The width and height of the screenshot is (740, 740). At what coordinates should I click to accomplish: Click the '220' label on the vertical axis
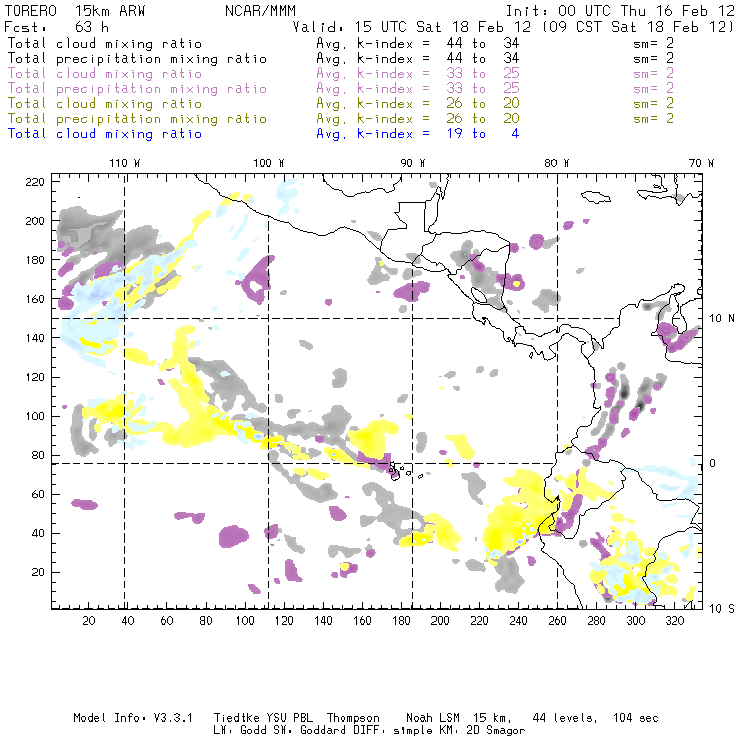click(35, 182)
